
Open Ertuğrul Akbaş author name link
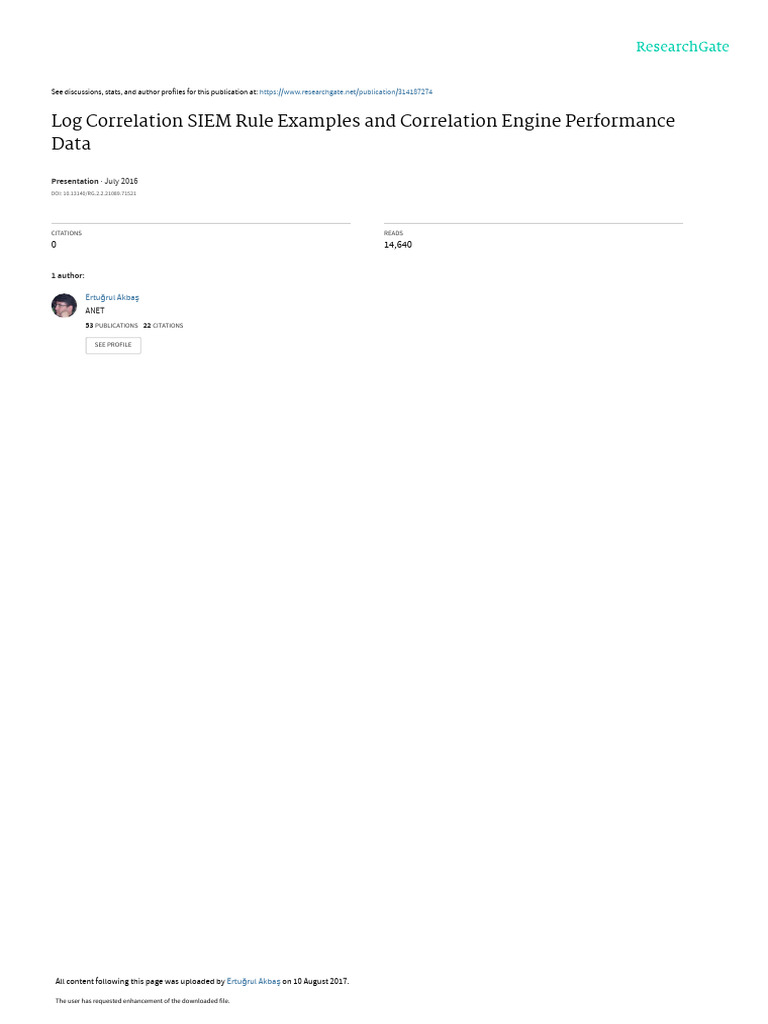click(x=112, y=297)
